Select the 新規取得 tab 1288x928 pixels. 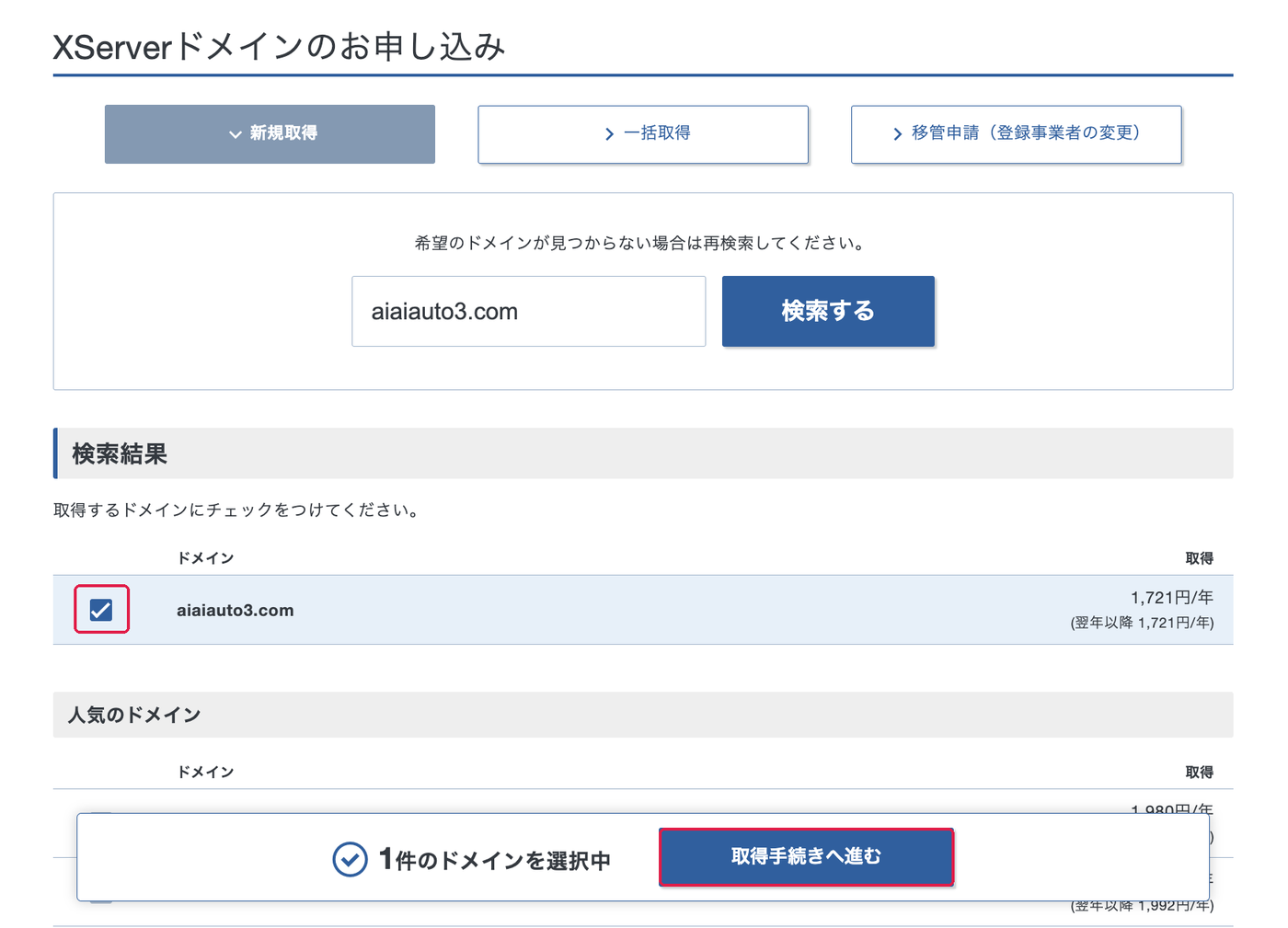(x=270, y=134)
